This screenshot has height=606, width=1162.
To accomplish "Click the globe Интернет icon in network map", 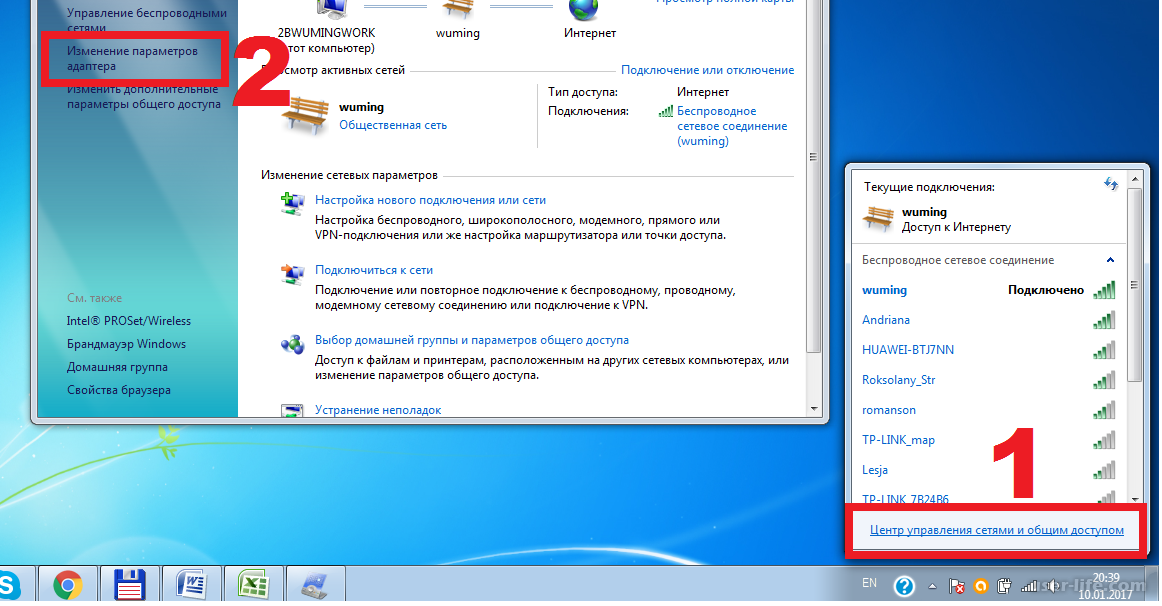I will point(582,10).
